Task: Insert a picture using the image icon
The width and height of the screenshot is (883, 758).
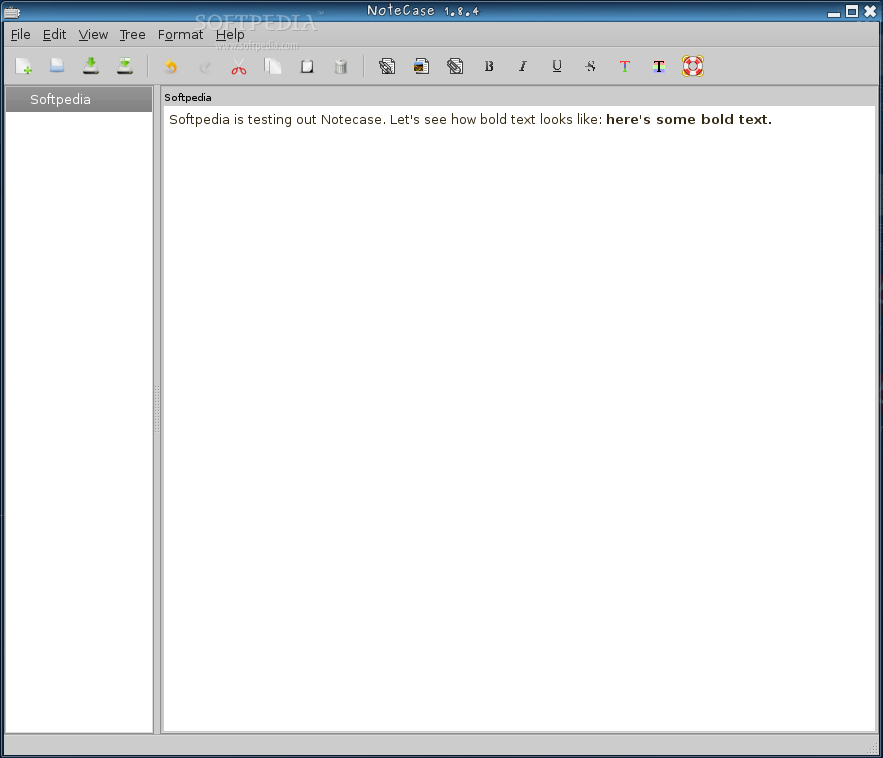Action: pyautogui.click(x=421, y=66)
